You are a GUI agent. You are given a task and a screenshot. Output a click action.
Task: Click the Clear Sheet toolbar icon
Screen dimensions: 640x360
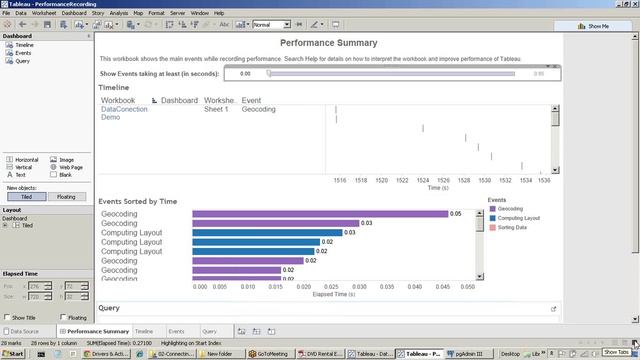[x=109, y=25]
